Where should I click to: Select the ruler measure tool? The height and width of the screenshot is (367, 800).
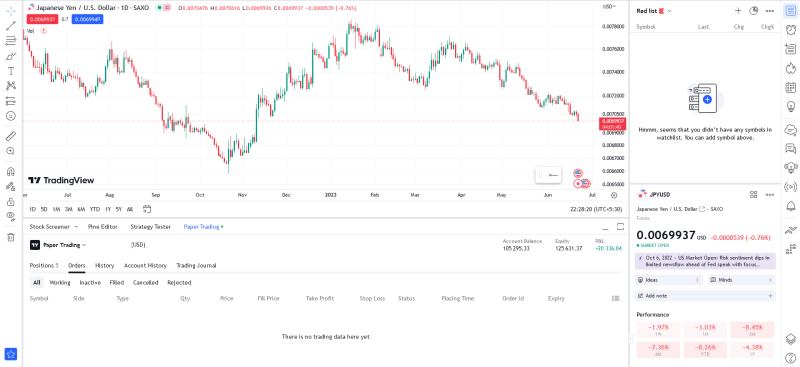[11, 136]
